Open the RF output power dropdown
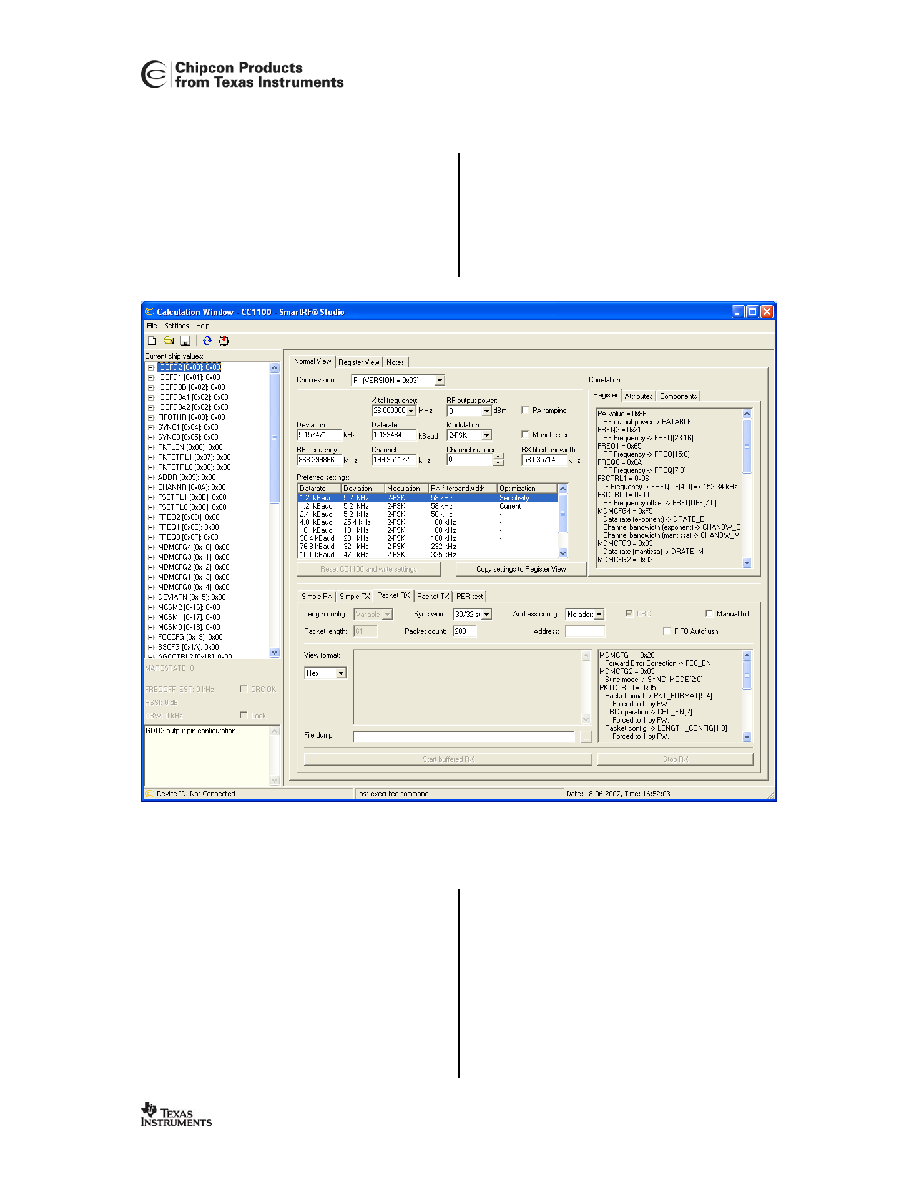918x1188 pixels. pos(486,411)
